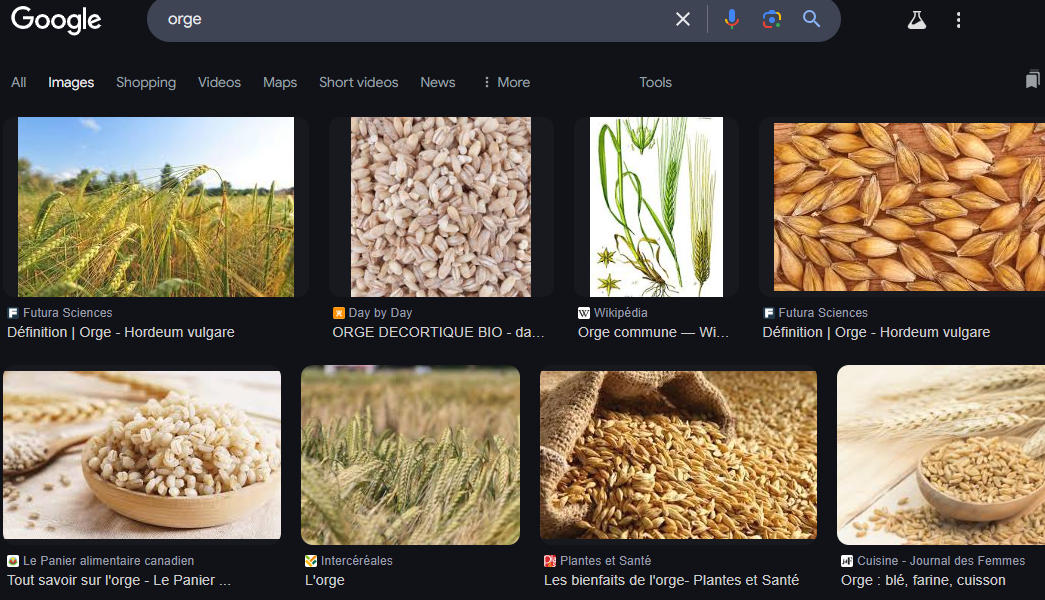
Task: Open the barley field photo thumbnail
Action: 156,207
